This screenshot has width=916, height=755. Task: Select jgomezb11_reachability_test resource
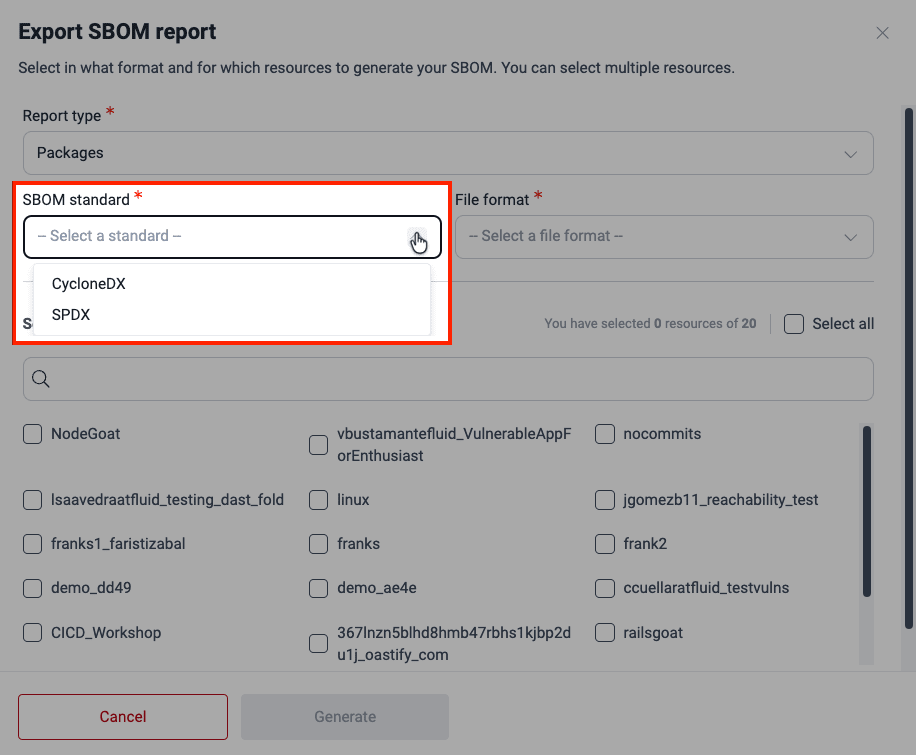click(x=605, y=498)
